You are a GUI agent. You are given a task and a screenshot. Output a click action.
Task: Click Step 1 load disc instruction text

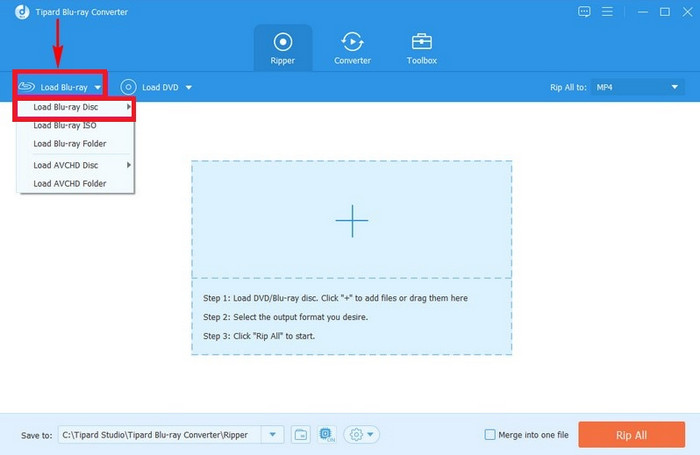click(335, 298)
